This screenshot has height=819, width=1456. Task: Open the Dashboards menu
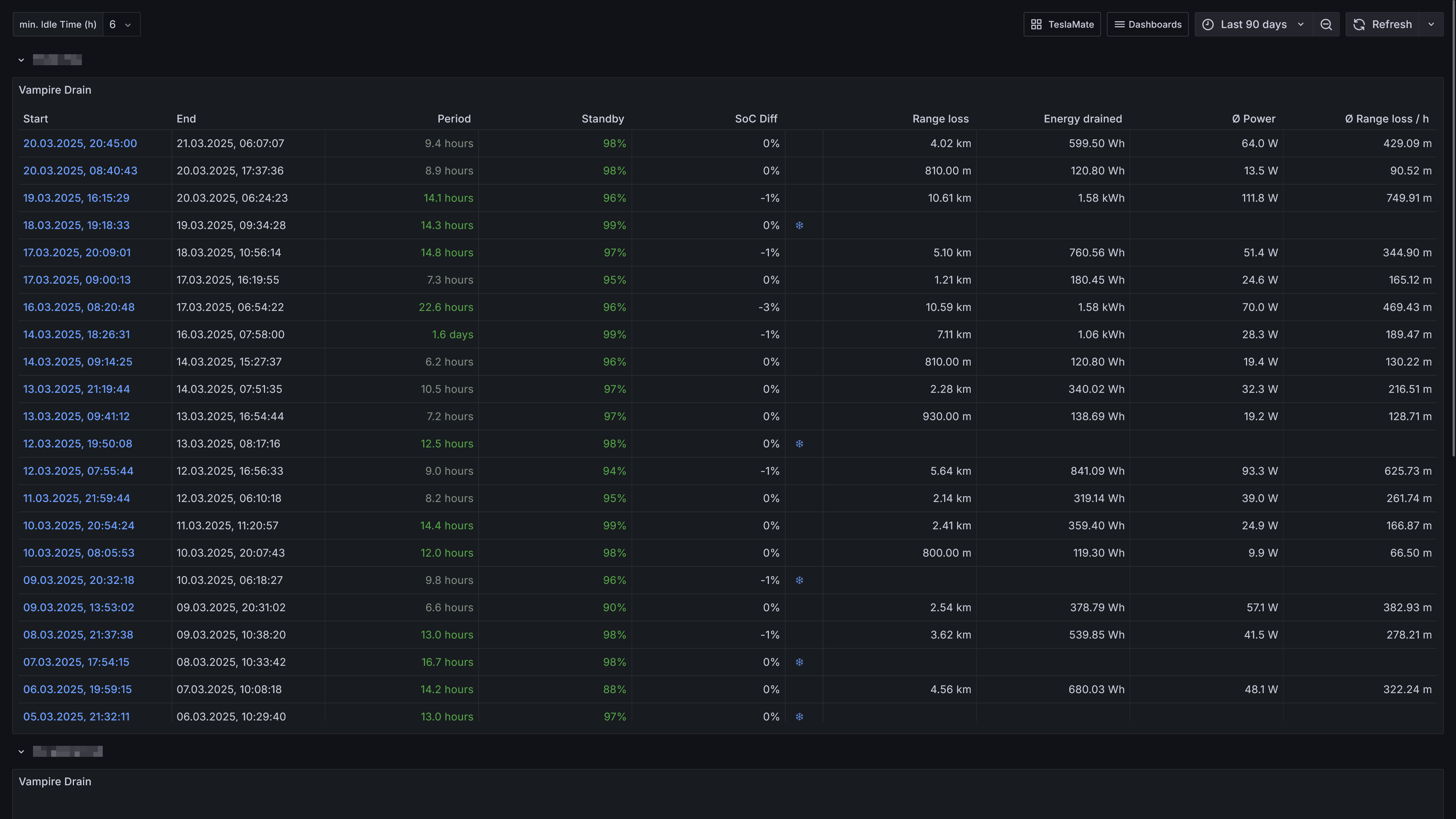pyautogui.click(x=1147, y=24)
